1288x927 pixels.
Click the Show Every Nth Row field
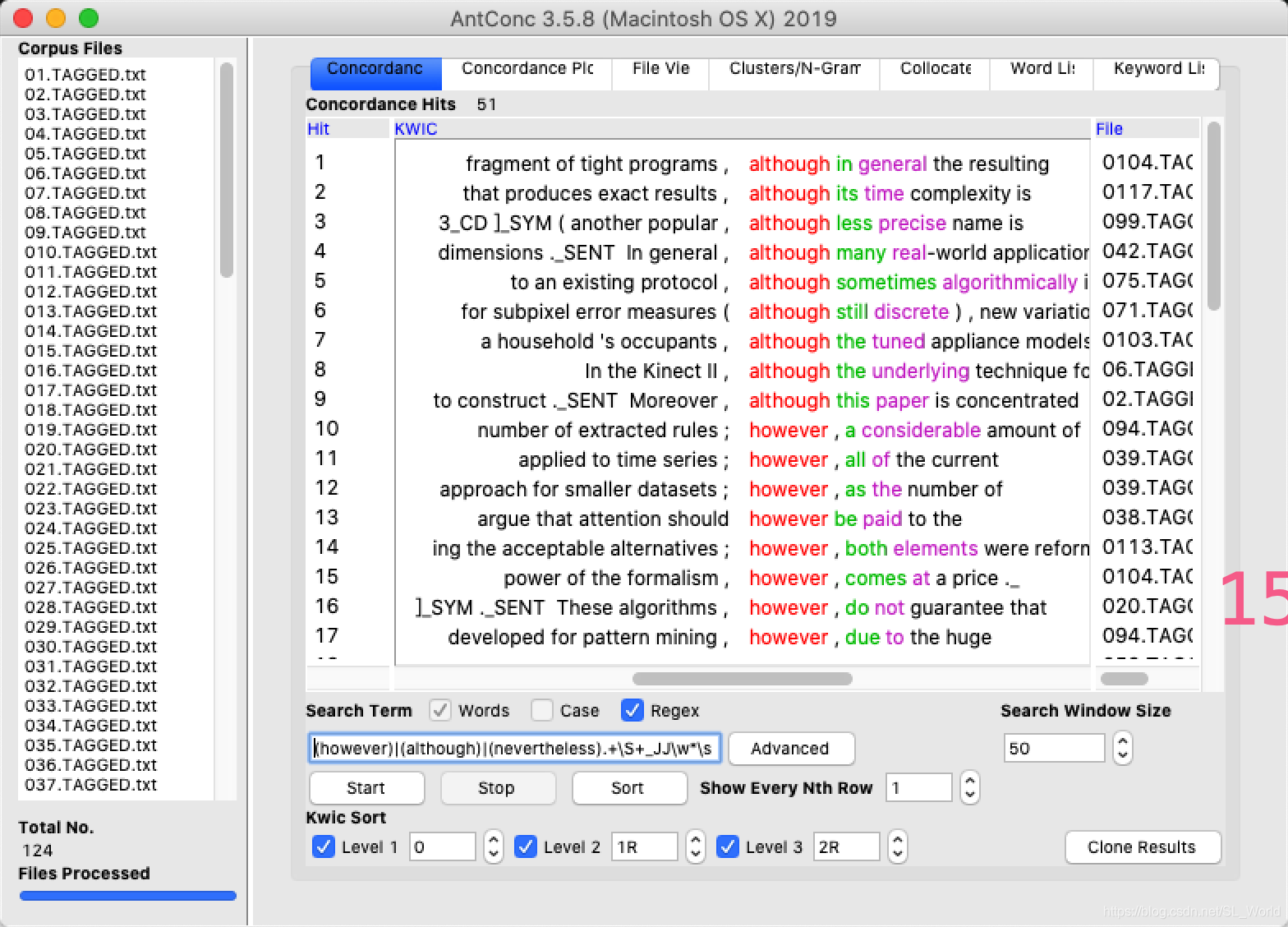918,788
